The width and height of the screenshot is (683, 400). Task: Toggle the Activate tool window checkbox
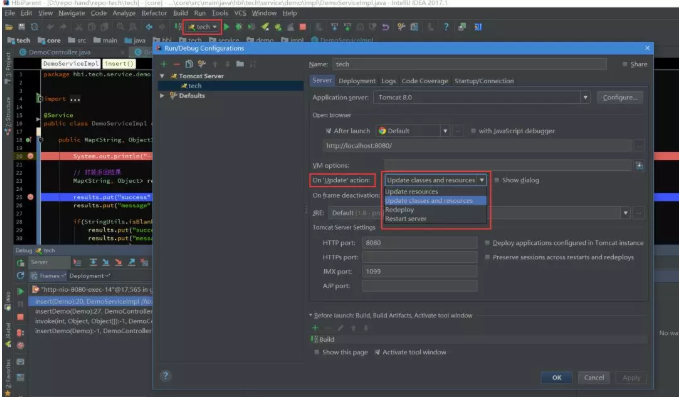[x=377, y=352]
